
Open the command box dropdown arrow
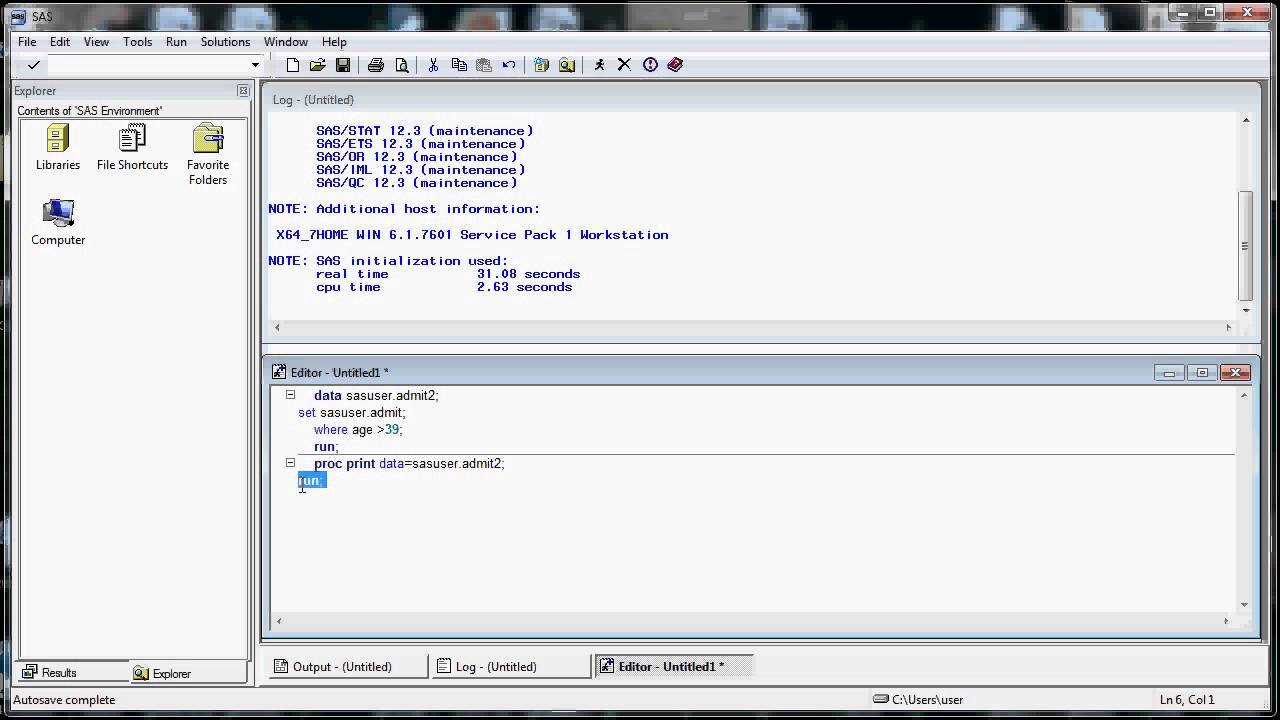(x=255, y=65)
